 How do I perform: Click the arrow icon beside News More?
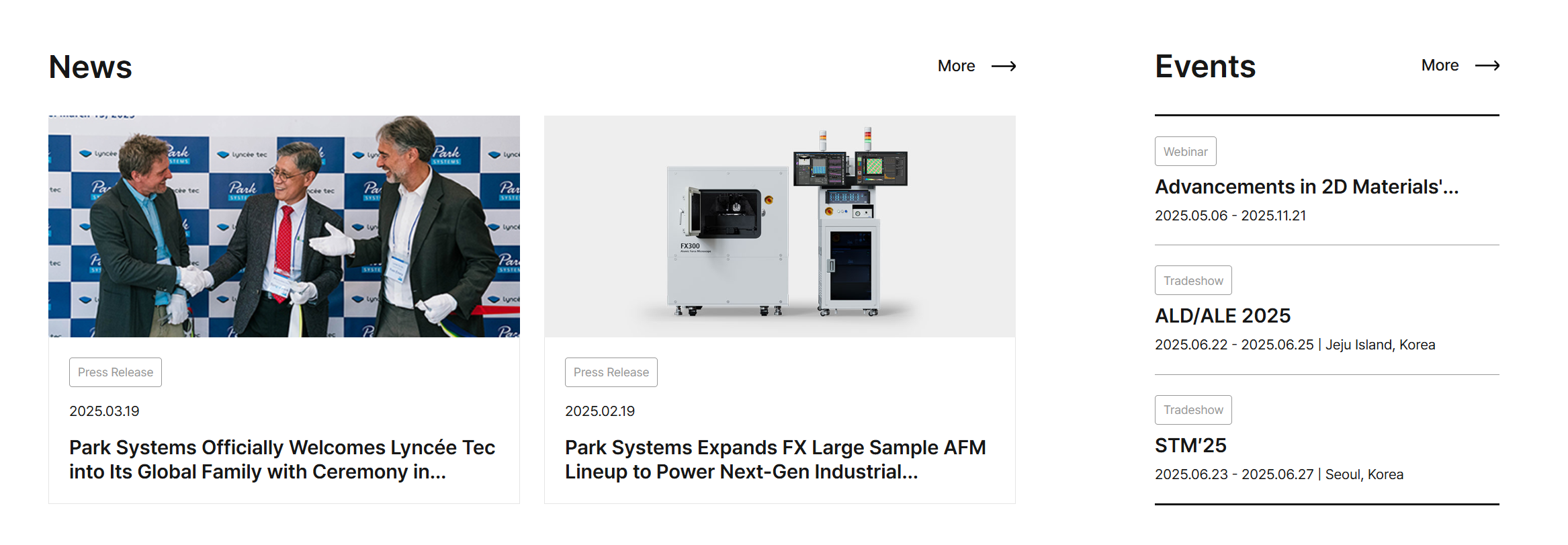(1004, 66)
